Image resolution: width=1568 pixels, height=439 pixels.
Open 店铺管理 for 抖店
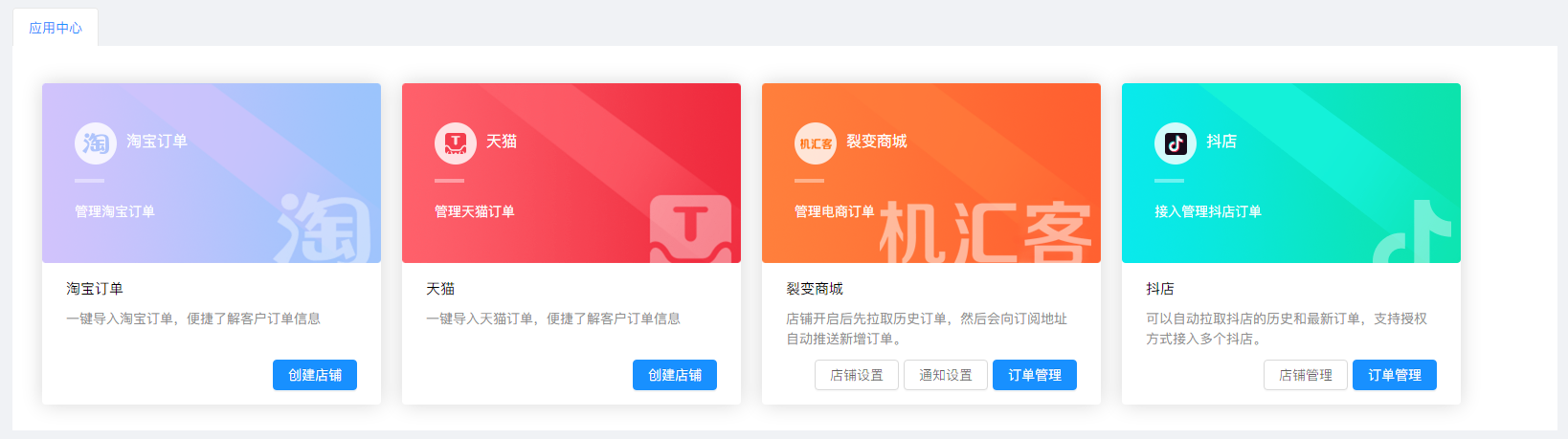click(x=1306, y=375)
